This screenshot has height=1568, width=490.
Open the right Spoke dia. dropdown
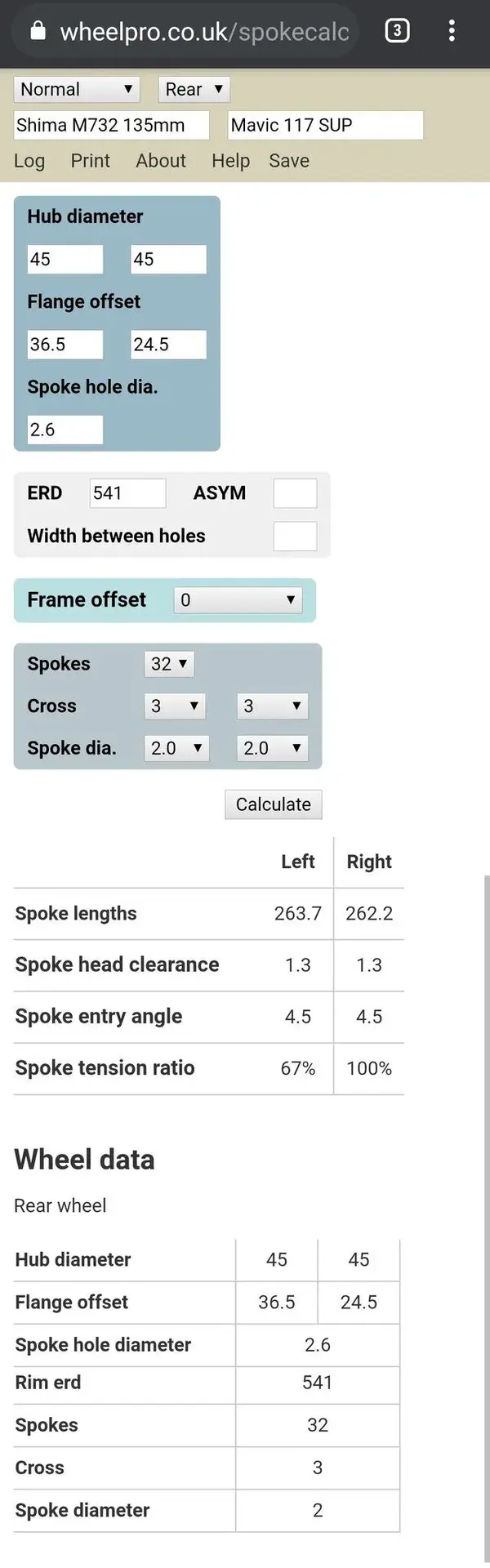coord(272,749)
